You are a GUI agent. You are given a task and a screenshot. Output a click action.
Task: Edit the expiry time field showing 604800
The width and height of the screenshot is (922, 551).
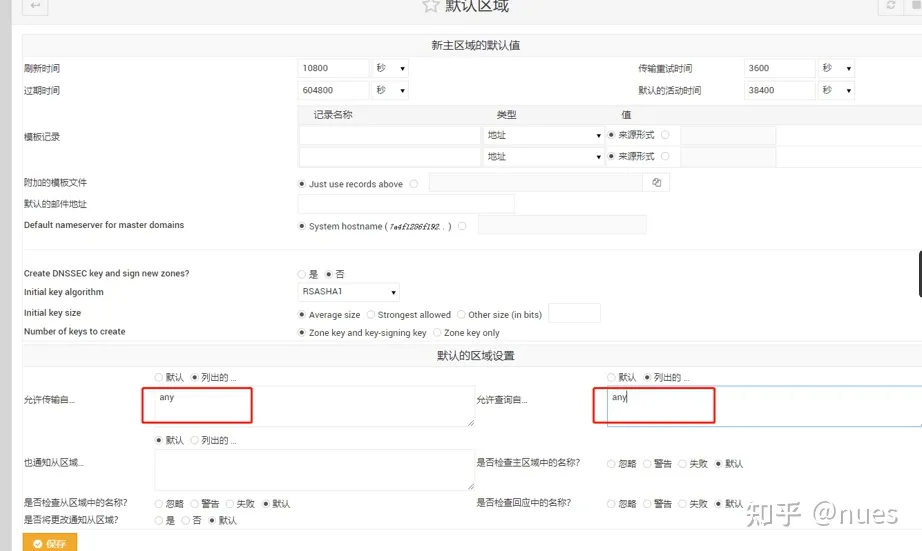click(x=333, y=91)
